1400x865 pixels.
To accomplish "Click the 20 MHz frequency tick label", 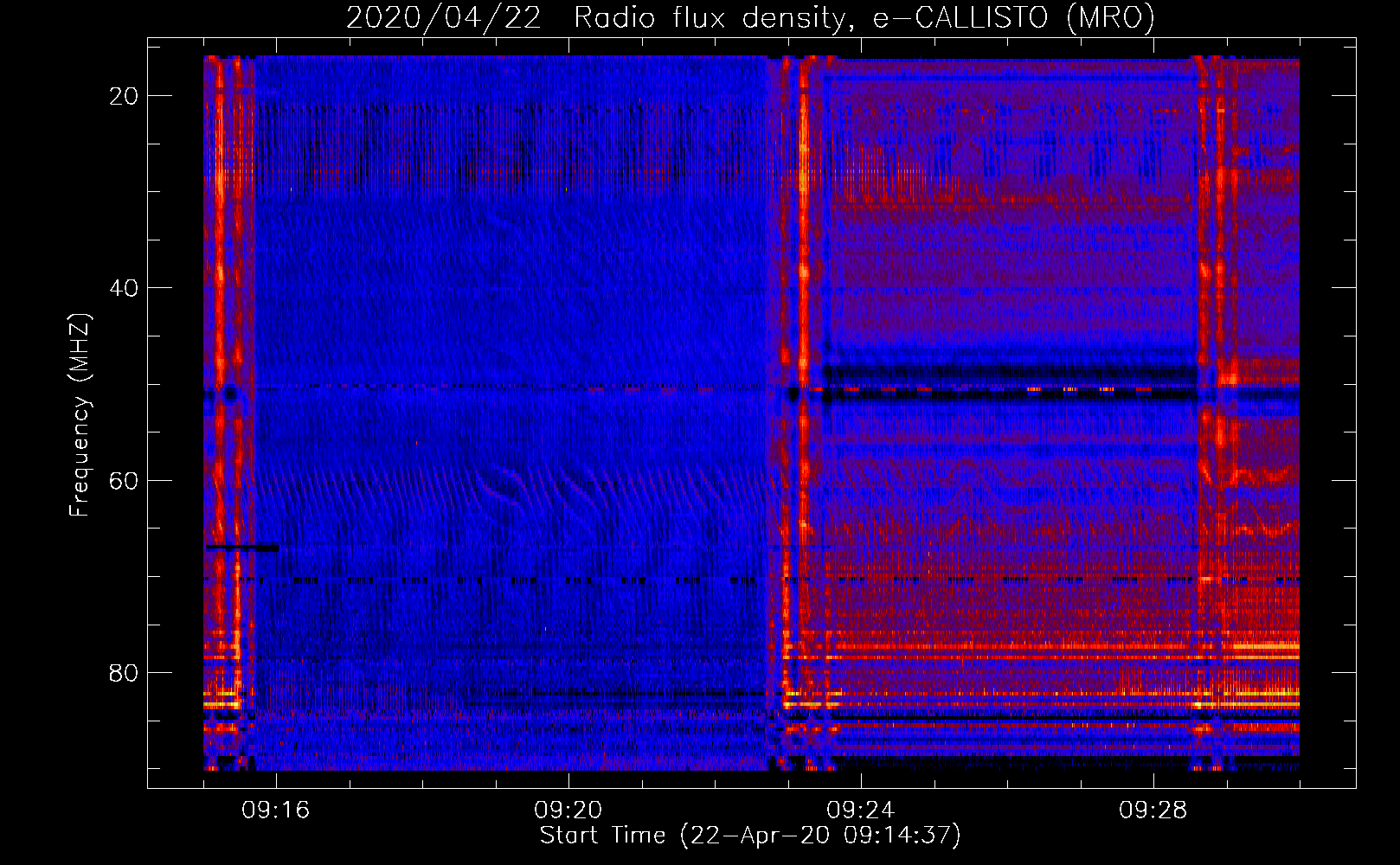I will (124, 96).
